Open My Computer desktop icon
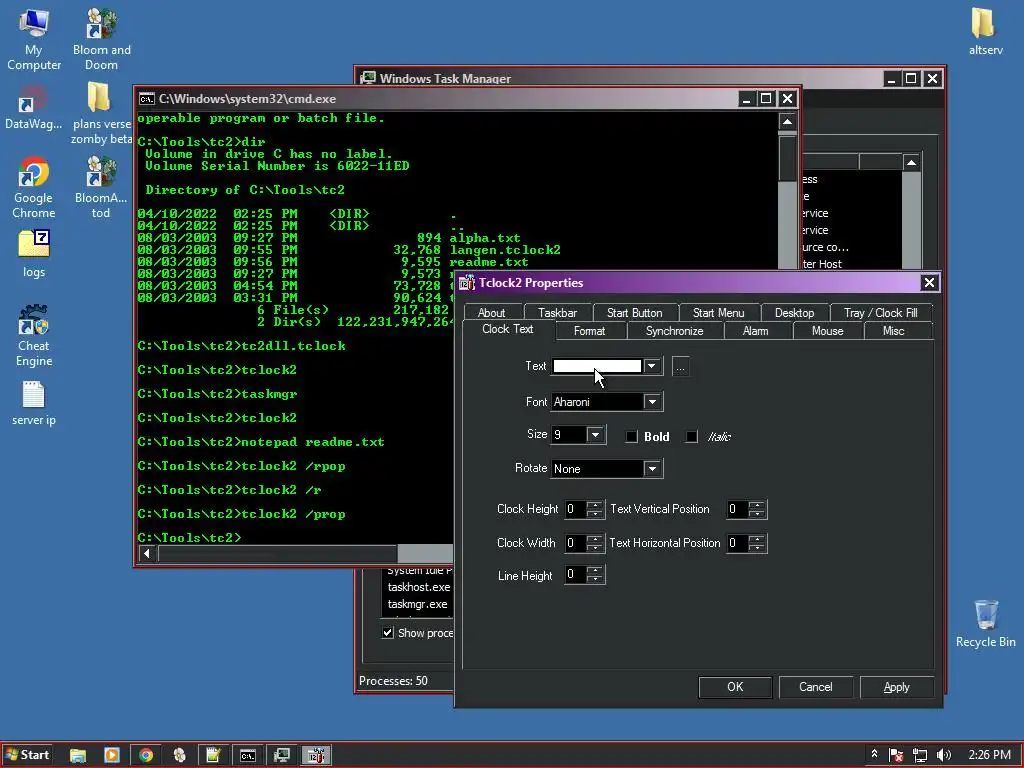 click(33, 39)
